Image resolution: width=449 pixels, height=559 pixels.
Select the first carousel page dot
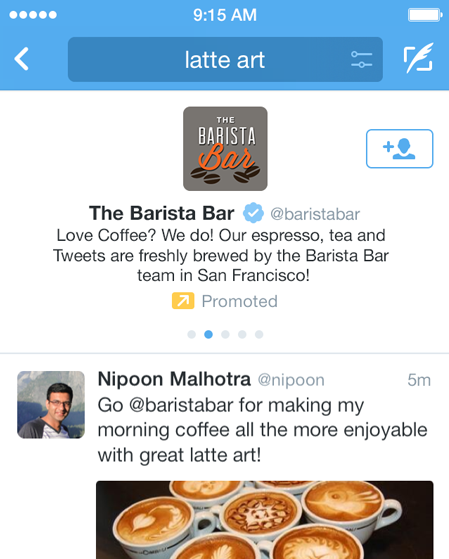(192, 334)
